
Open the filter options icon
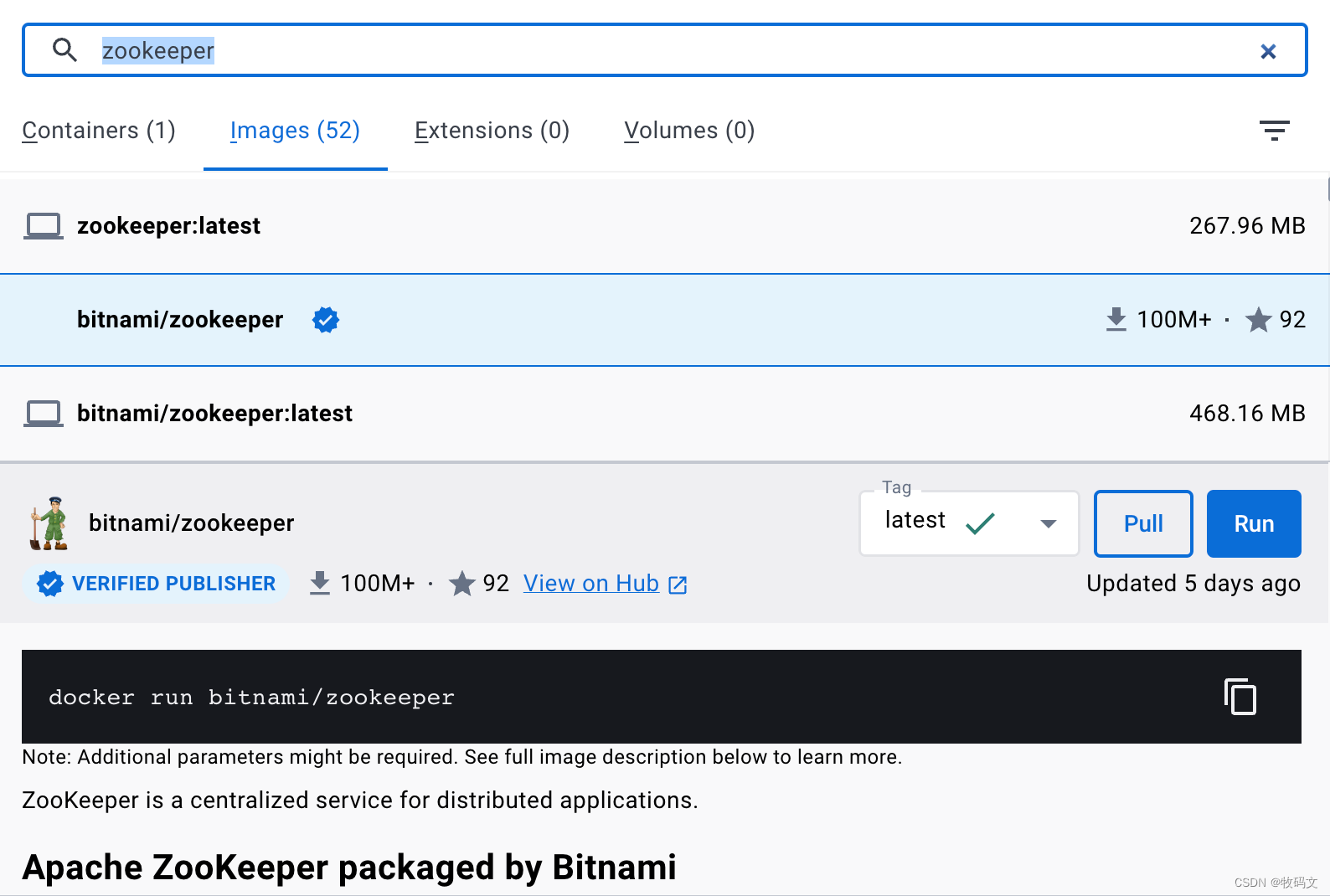pyautogui.click(x=1274, y=130)
